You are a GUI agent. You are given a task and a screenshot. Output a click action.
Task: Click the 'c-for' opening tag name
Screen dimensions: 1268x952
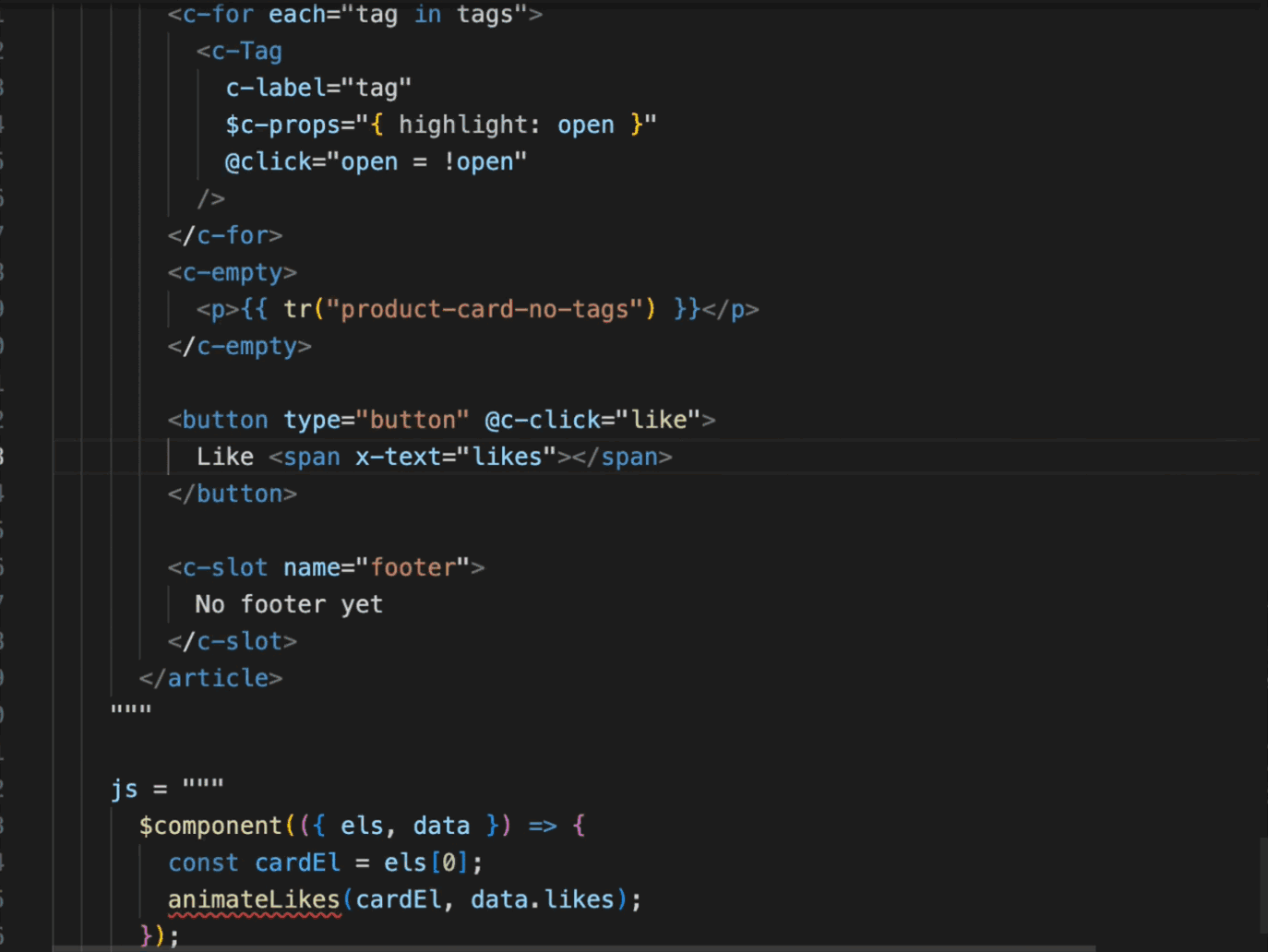218,15
